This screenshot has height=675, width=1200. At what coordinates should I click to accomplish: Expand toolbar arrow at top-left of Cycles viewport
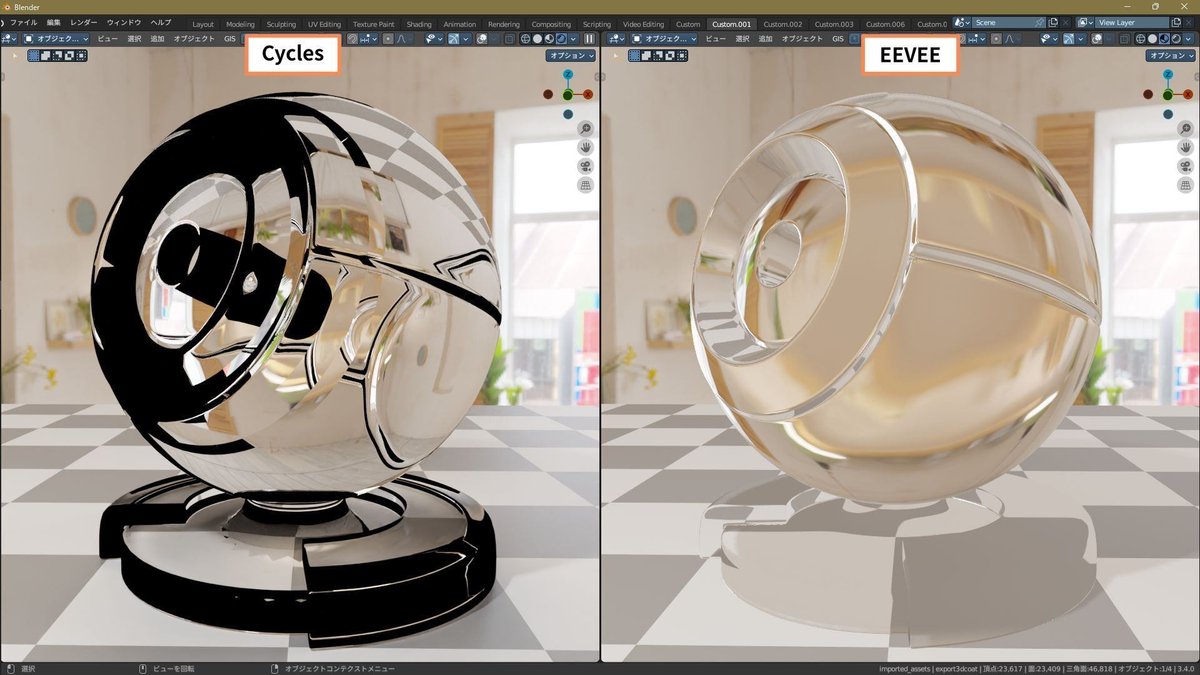click(14, 56)
